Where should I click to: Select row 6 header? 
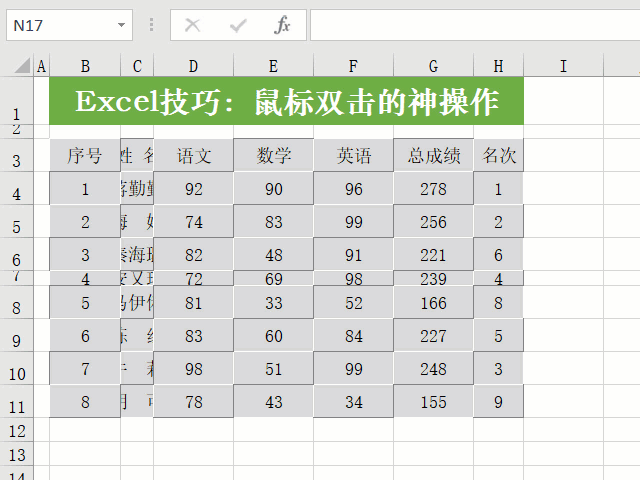[x=16, y=254]
